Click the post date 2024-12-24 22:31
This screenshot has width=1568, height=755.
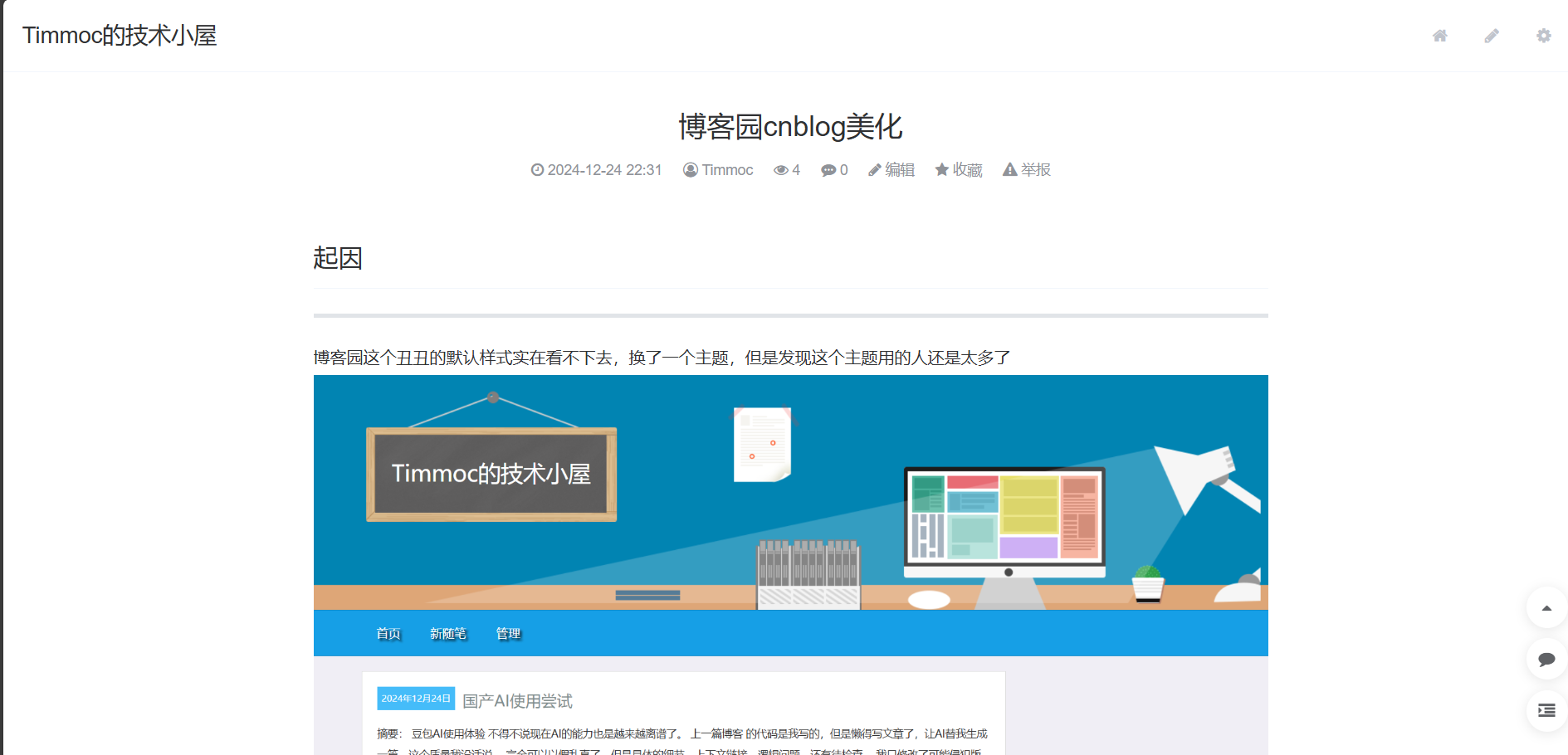(604, 170)
